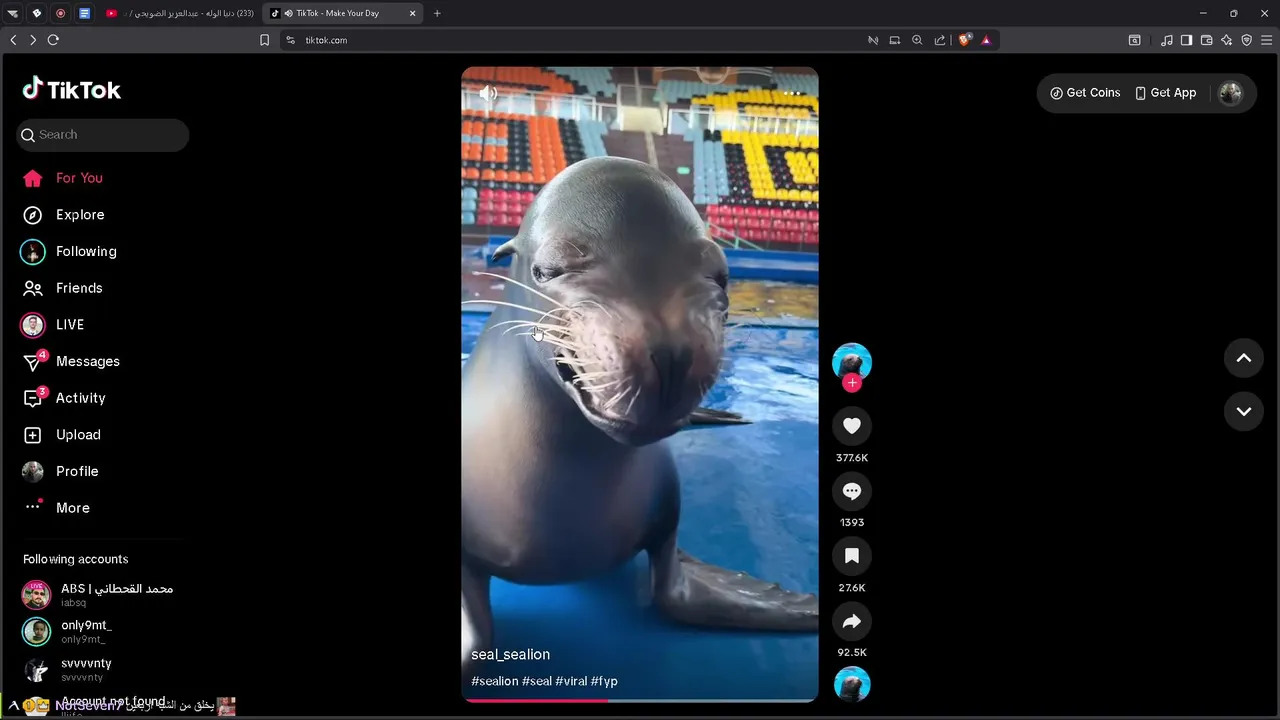This screenshot has width=1280, height=720.
Task: Click the Get App button
Action: coord(1165,93)
